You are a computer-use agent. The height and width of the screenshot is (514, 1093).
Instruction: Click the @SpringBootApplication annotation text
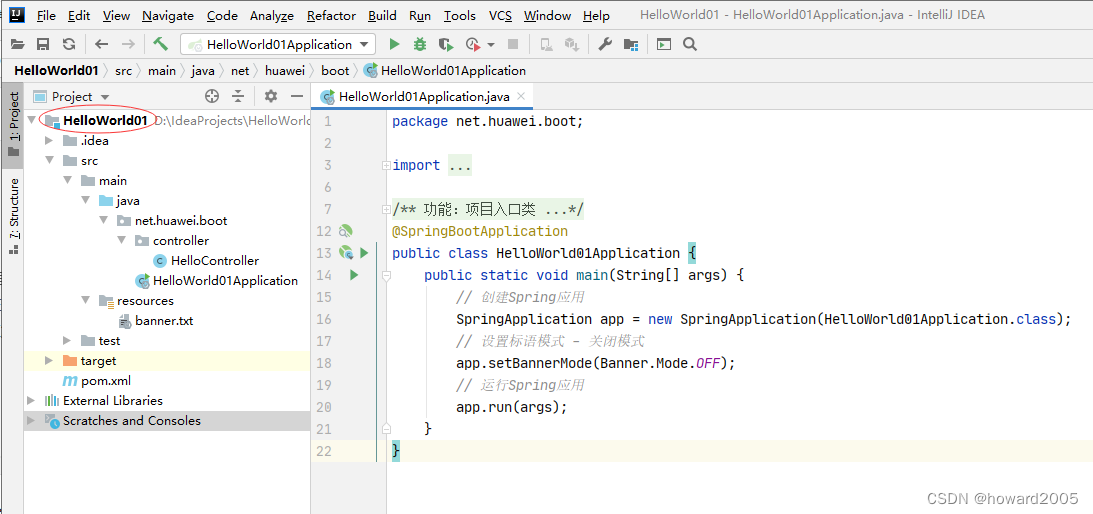[x=480, y=231]
